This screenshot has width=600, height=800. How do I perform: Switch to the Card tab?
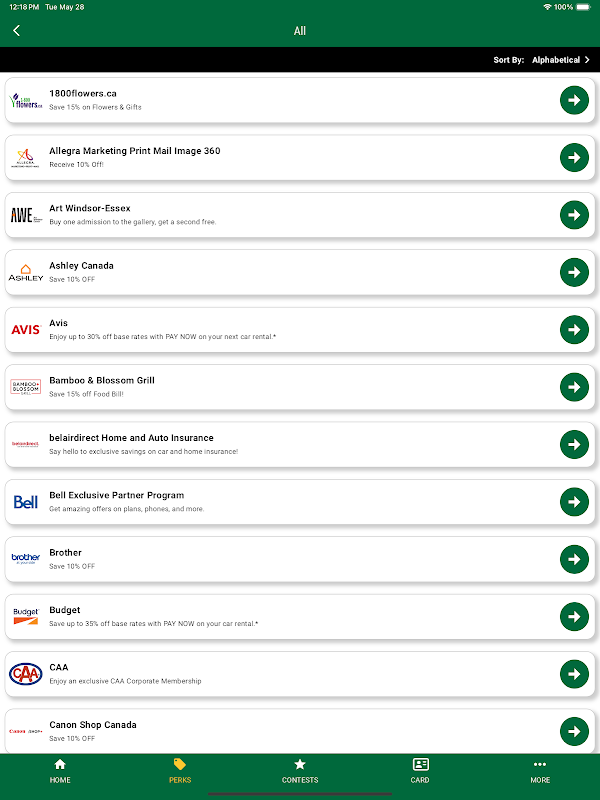click(420, 770)
